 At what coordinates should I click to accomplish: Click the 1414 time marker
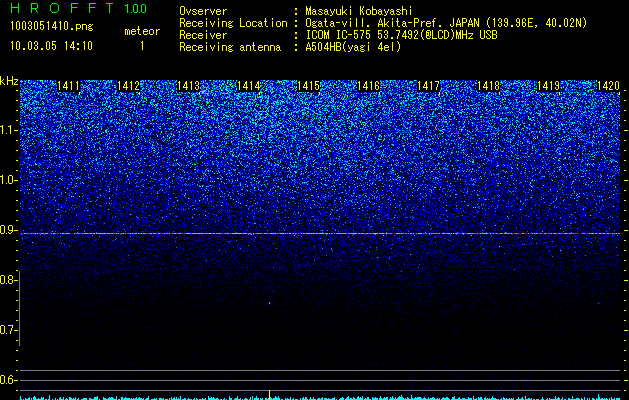tap(249, 86)
